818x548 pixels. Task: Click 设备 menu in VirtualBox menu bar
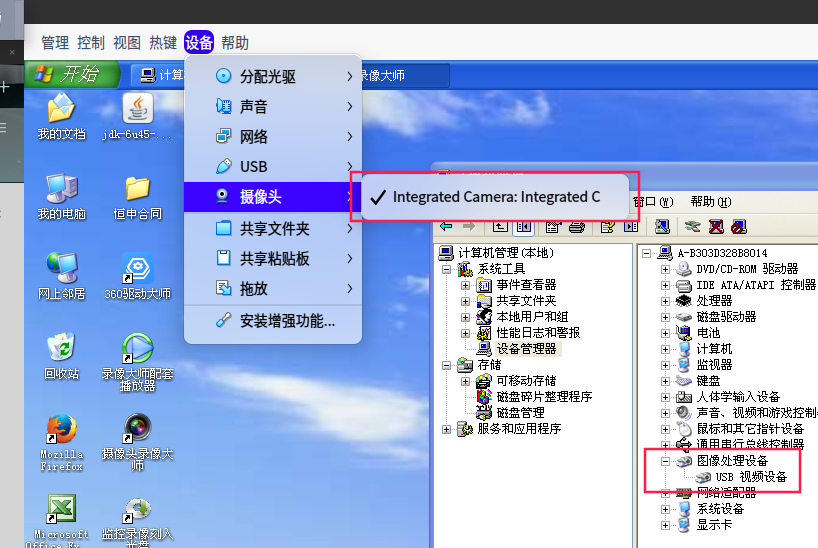pos(199,42)
